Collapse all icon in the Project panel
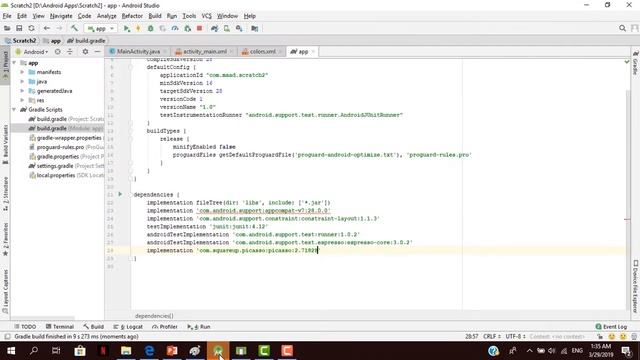640x360 pixels. click(x=70, y=52)
